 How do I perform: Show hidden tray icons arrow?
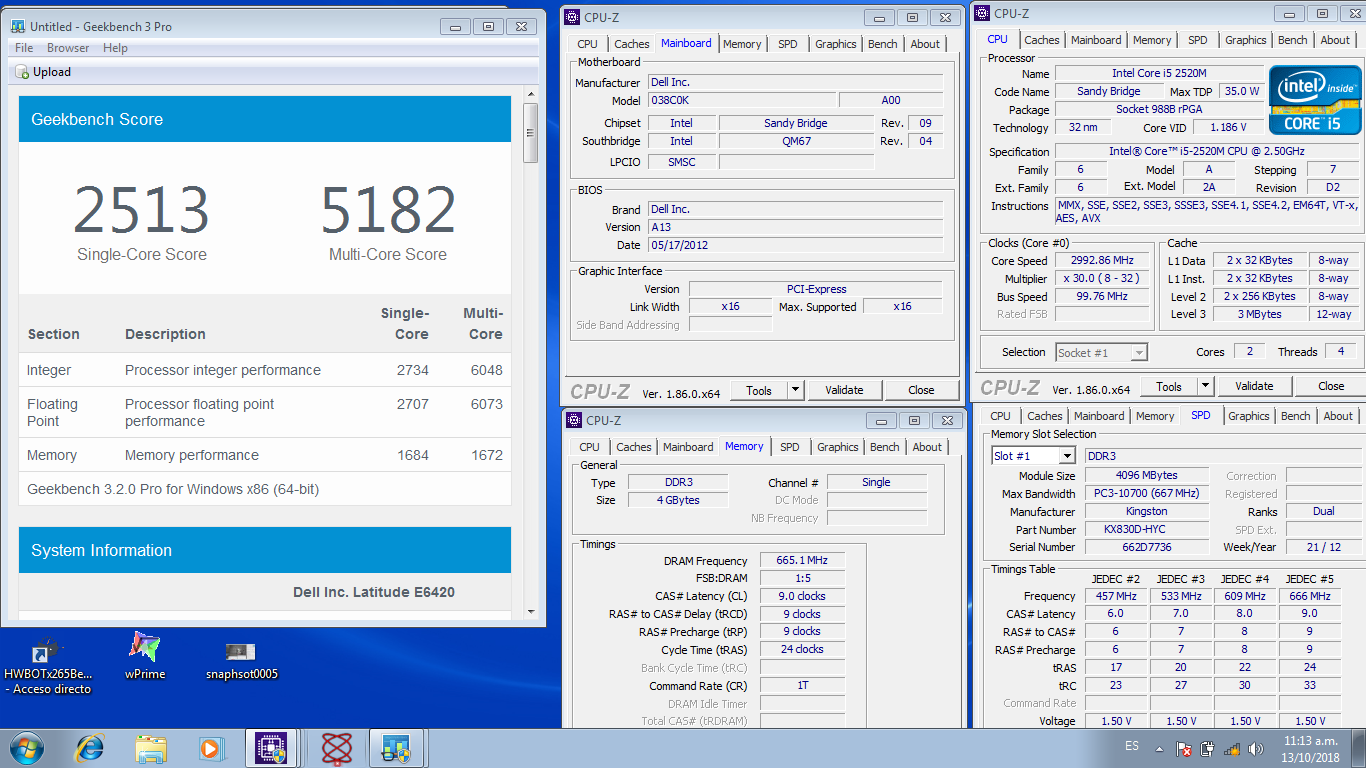pos(1159,748)
